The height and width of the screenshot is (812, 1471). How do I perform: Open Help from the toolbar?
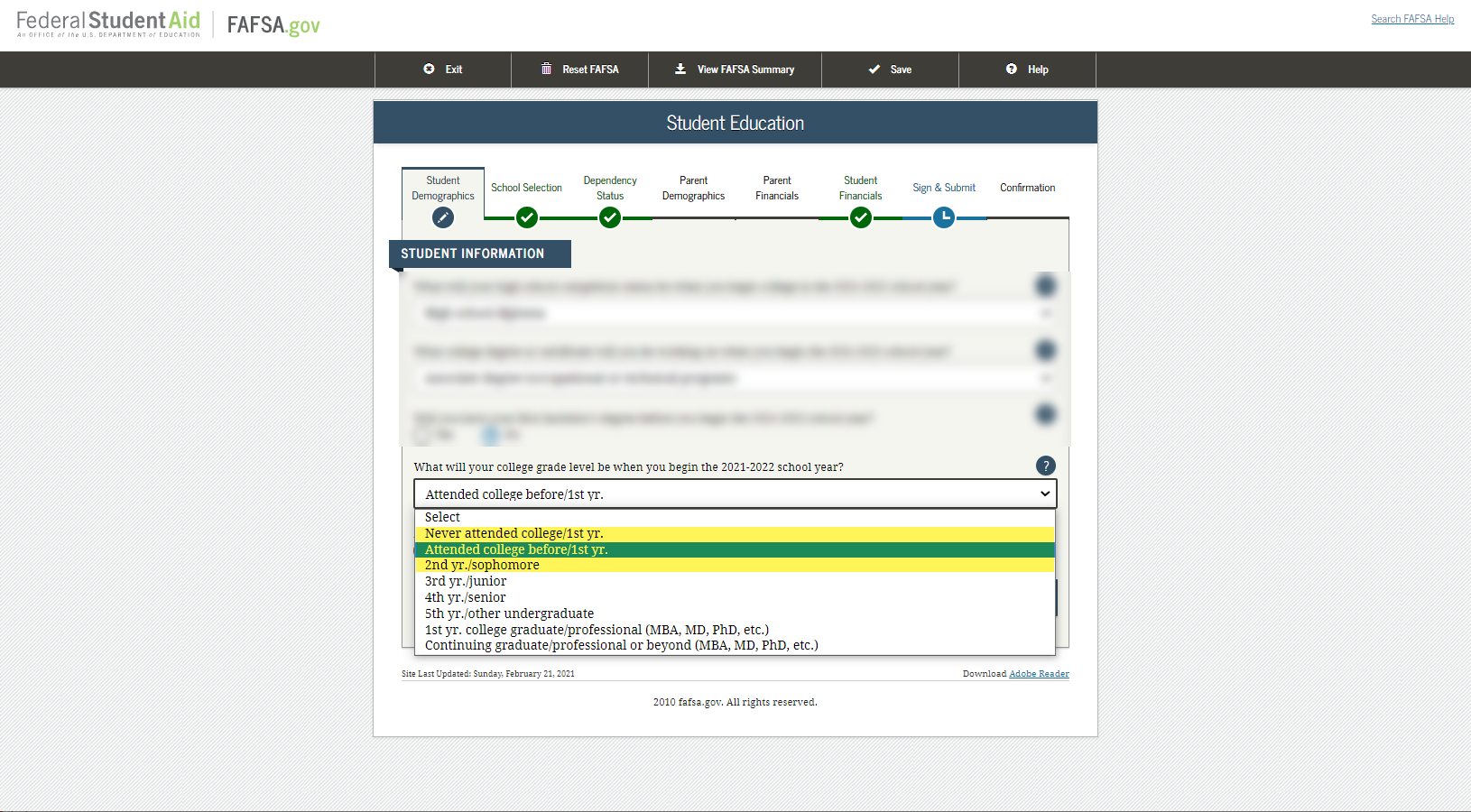click(1027, 69)
